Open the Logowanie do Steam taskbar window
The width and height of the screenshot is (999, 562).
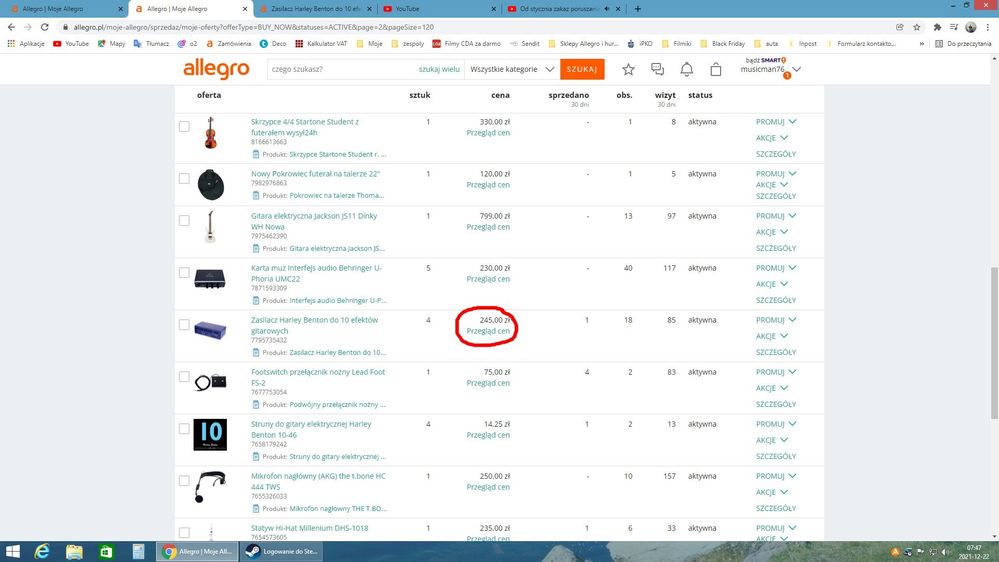click(x=282, y=551)
